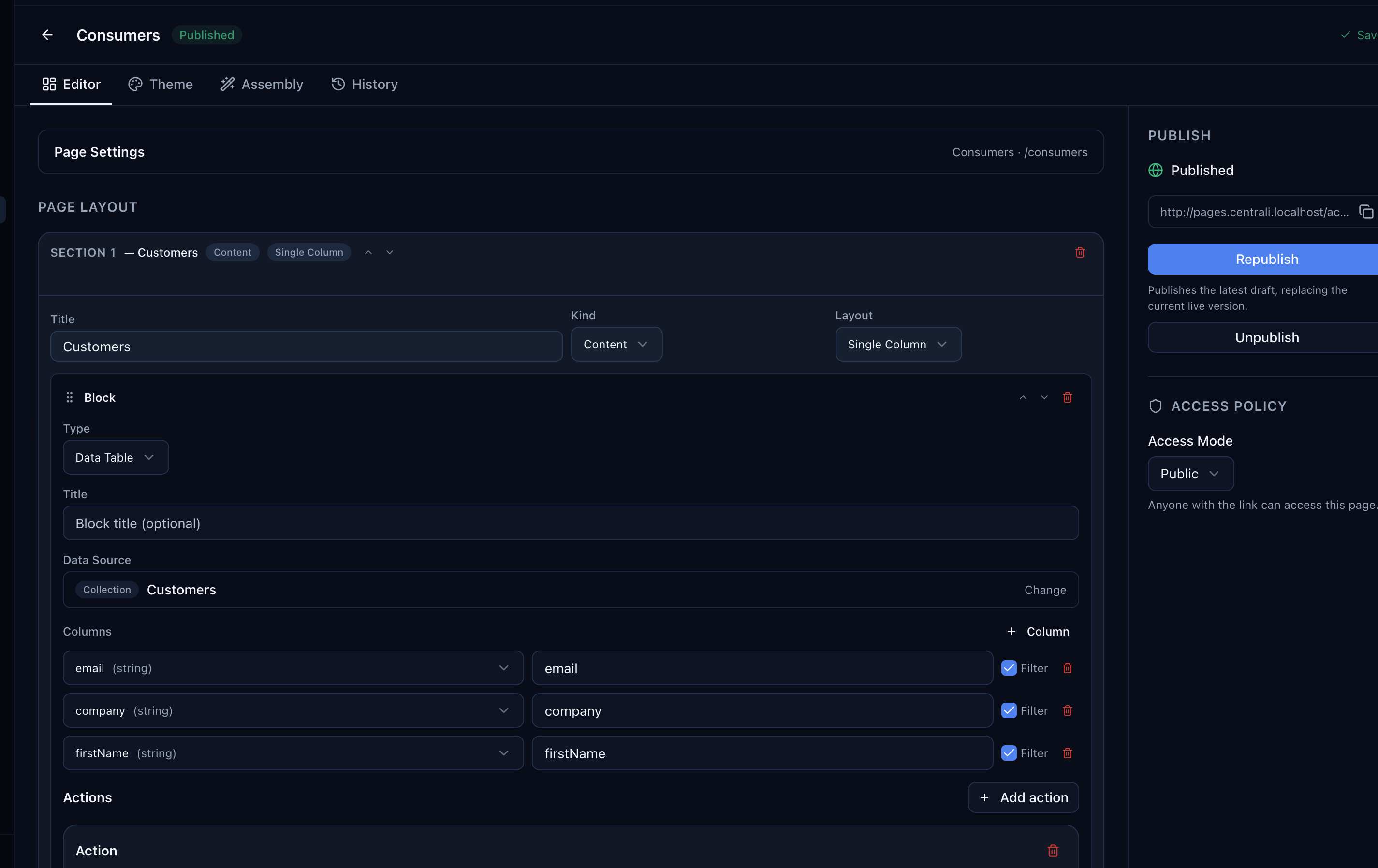Remove the email column with trash icon

(1067, 668)
